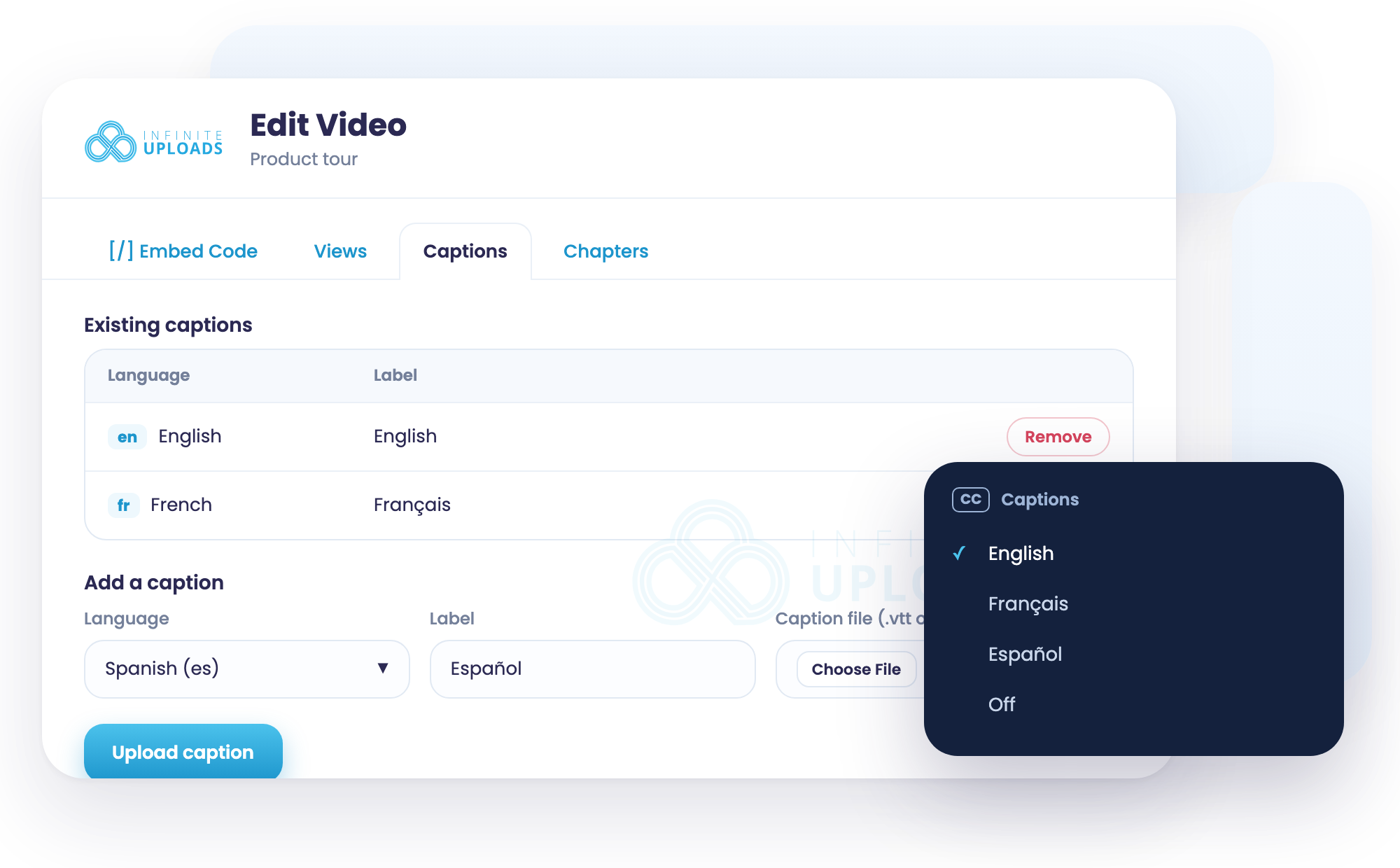Click the CC captions icon
The width and height of the screenshot is (1400, 868).
[x=970, y=499]
